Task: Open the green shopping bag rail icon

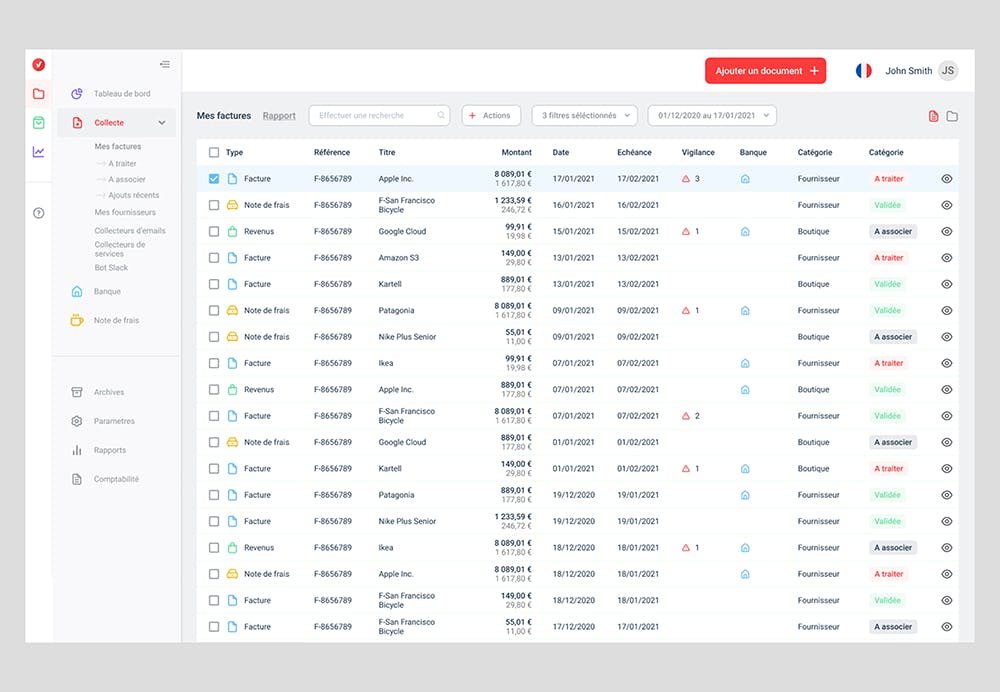Action: coord(39,122)
